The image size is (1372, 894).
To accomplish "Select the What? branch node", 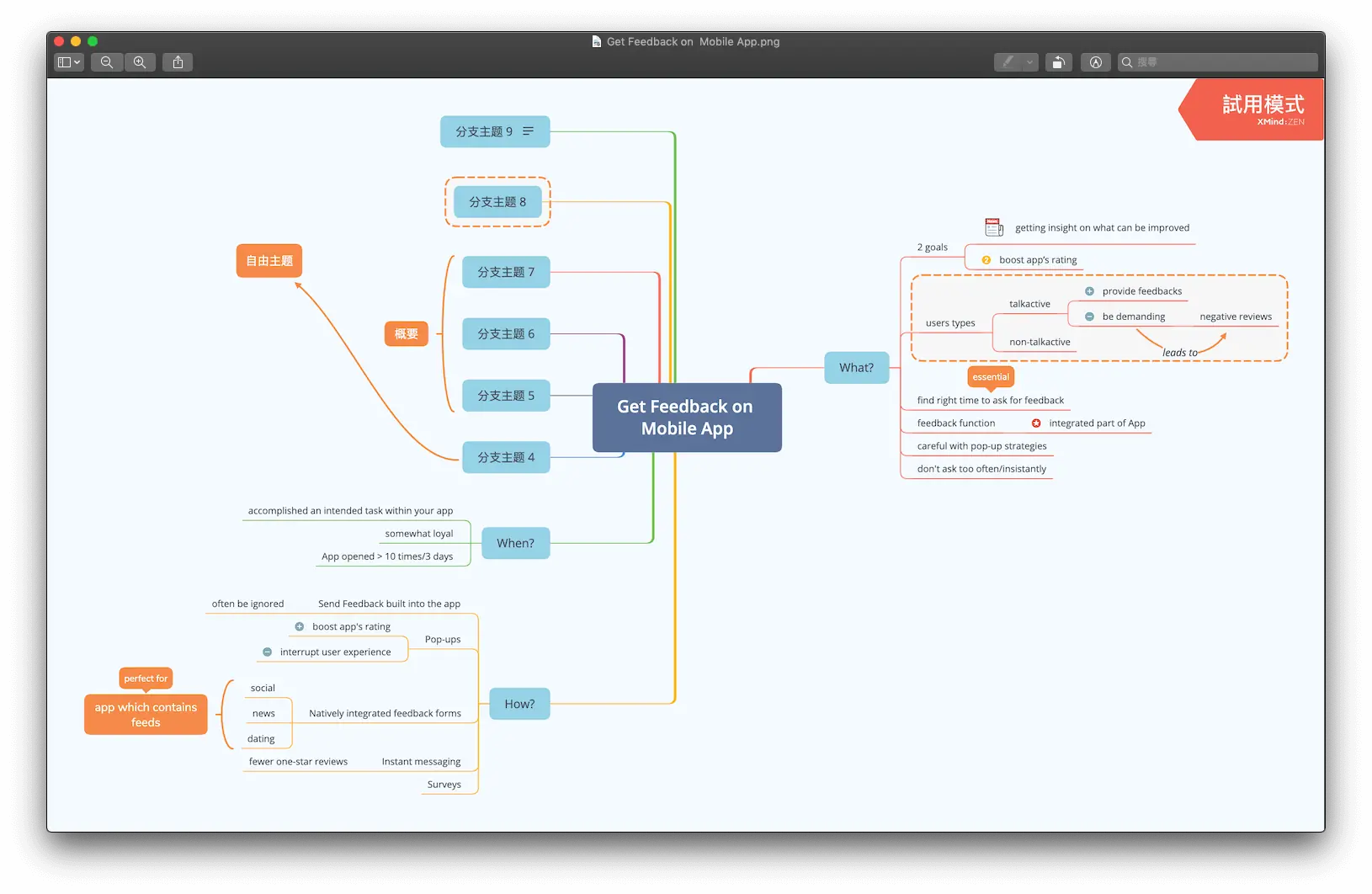I will click(857, 368).
